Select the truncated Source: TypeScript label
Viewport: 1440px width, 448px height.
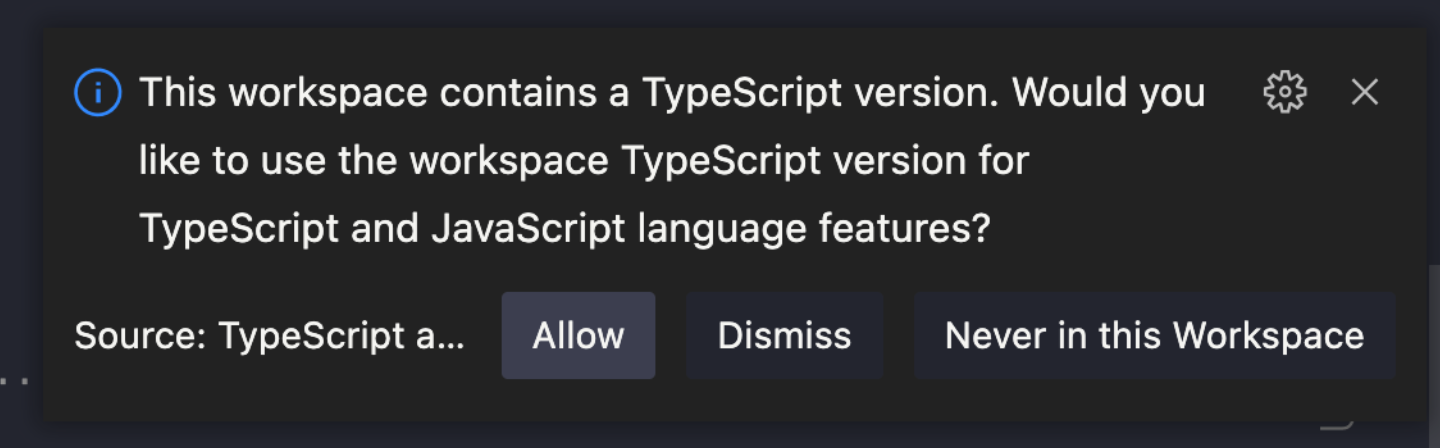click(x=270, y=336)
